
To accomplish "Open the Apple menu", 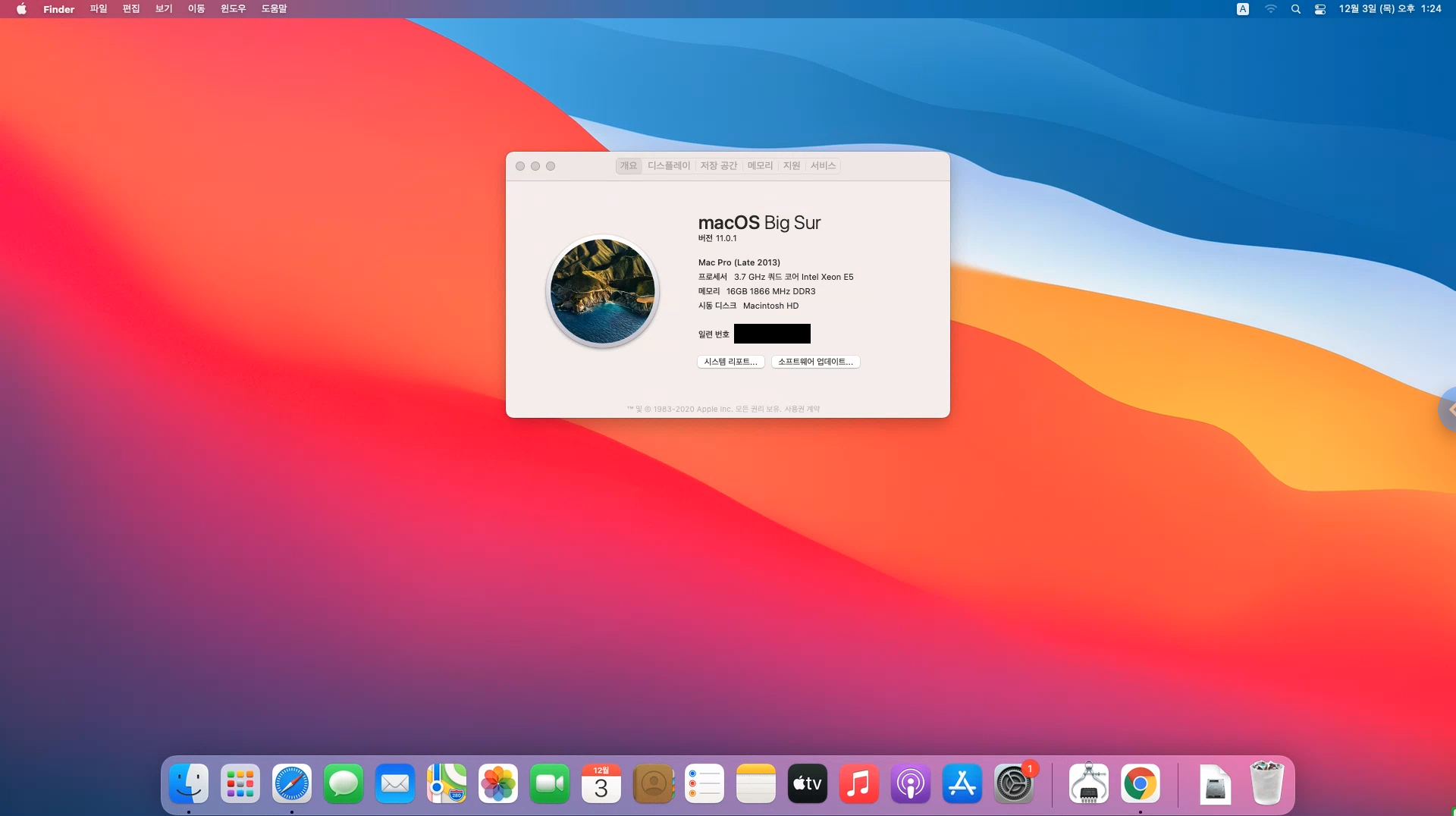I will point(21,9).
